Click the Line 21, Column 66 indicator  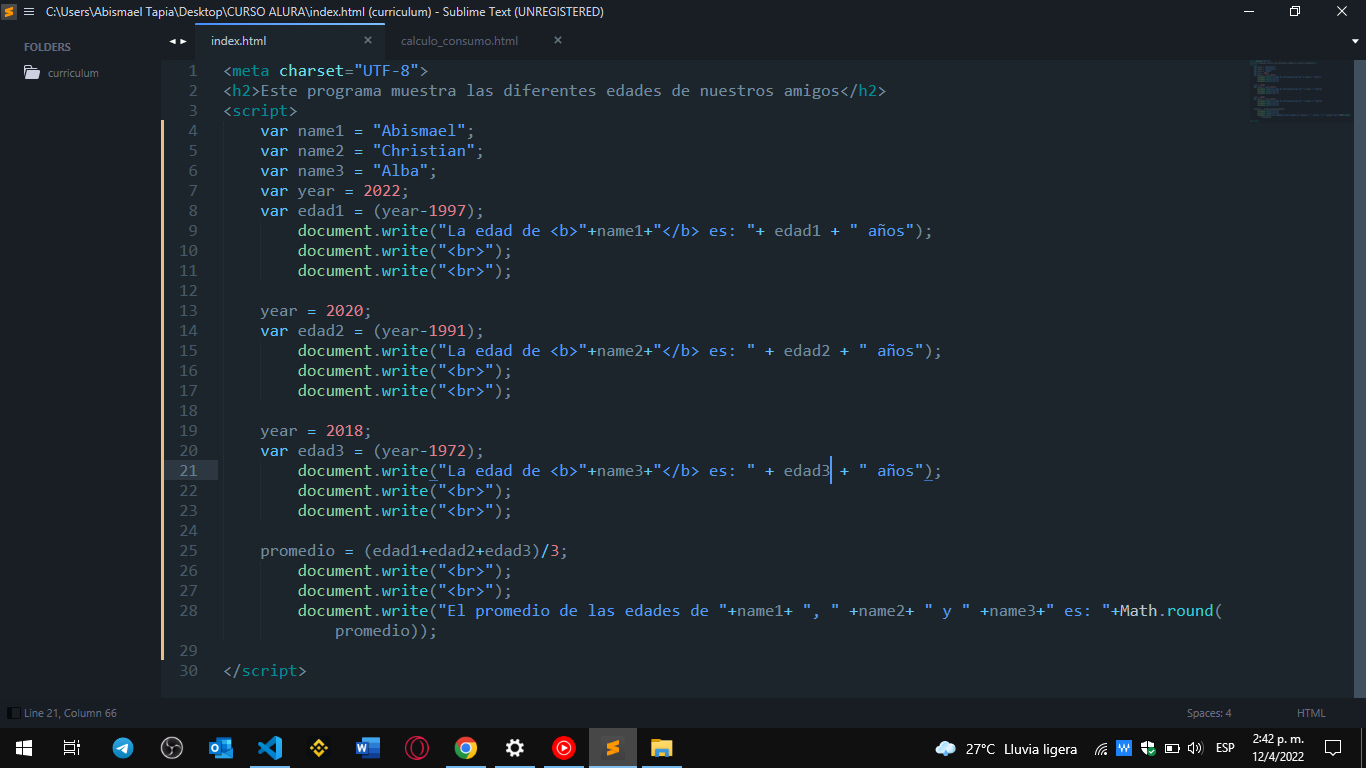[x=70, y=713]
